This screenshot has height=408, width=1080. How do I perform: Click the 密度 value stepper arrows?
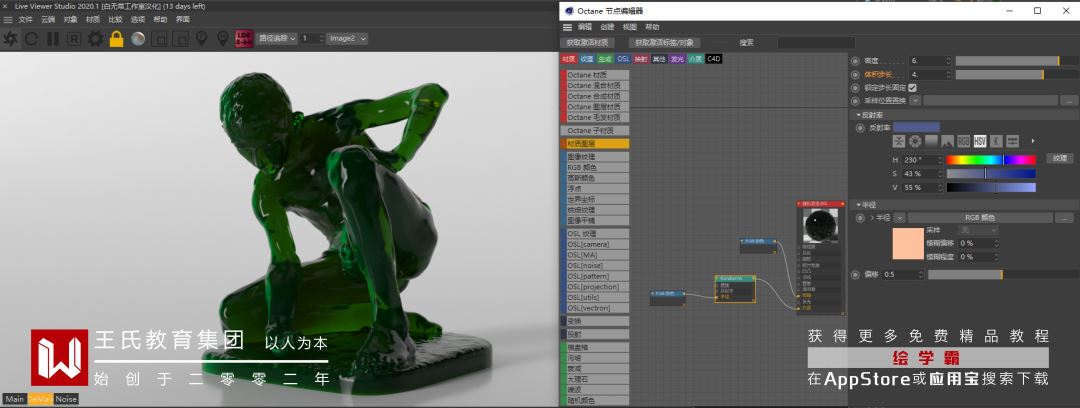(x=948, y=61)
